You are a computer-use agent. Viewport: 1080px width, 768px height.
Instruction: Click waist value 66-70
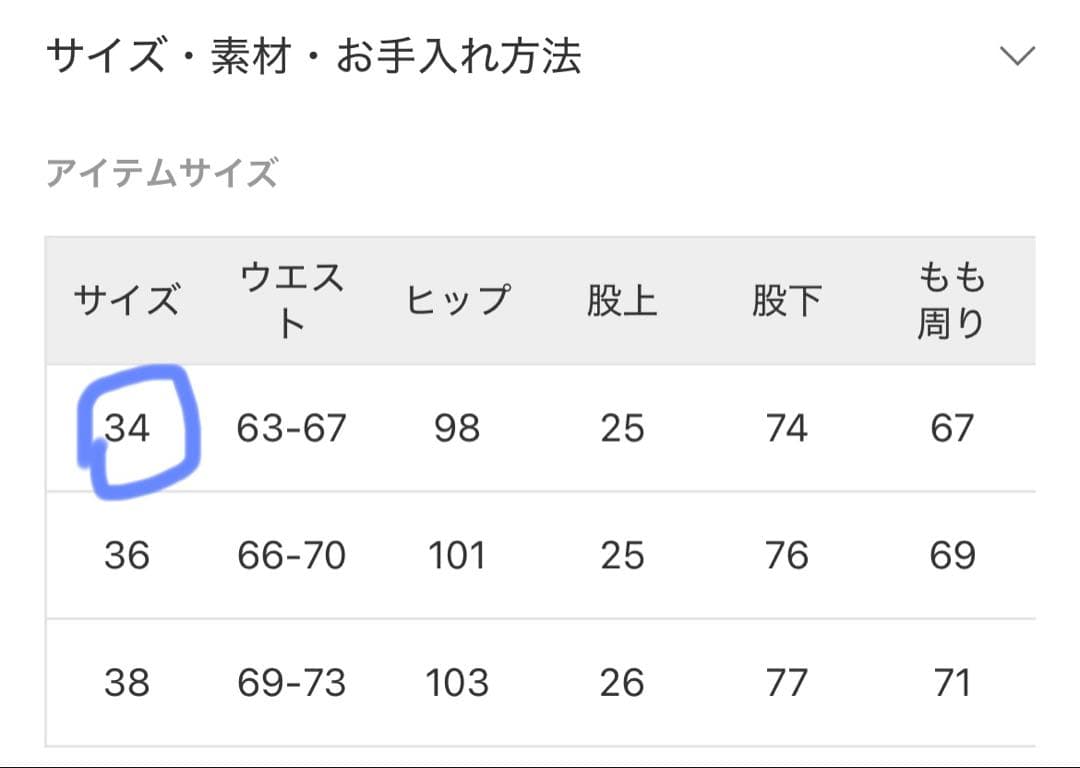pos(291,556)
